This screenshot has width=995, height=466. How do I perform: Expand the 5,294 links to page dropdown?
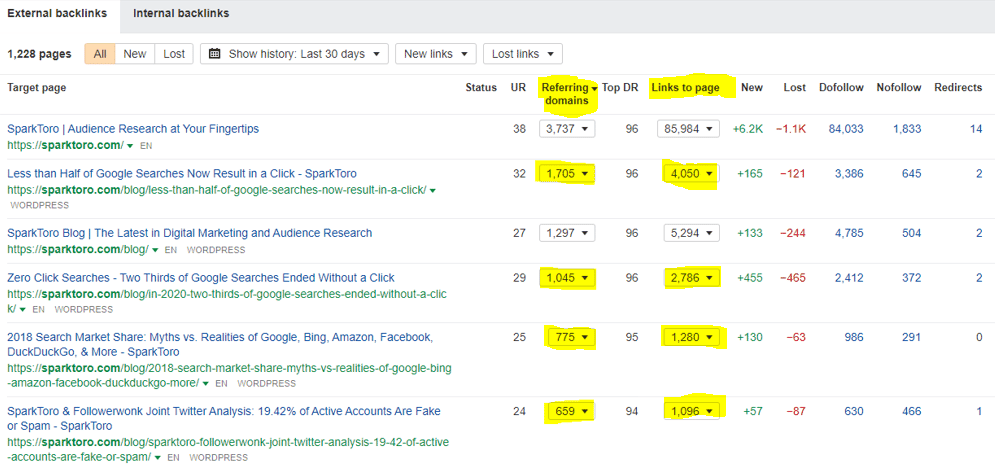click(x=691, y=233)
